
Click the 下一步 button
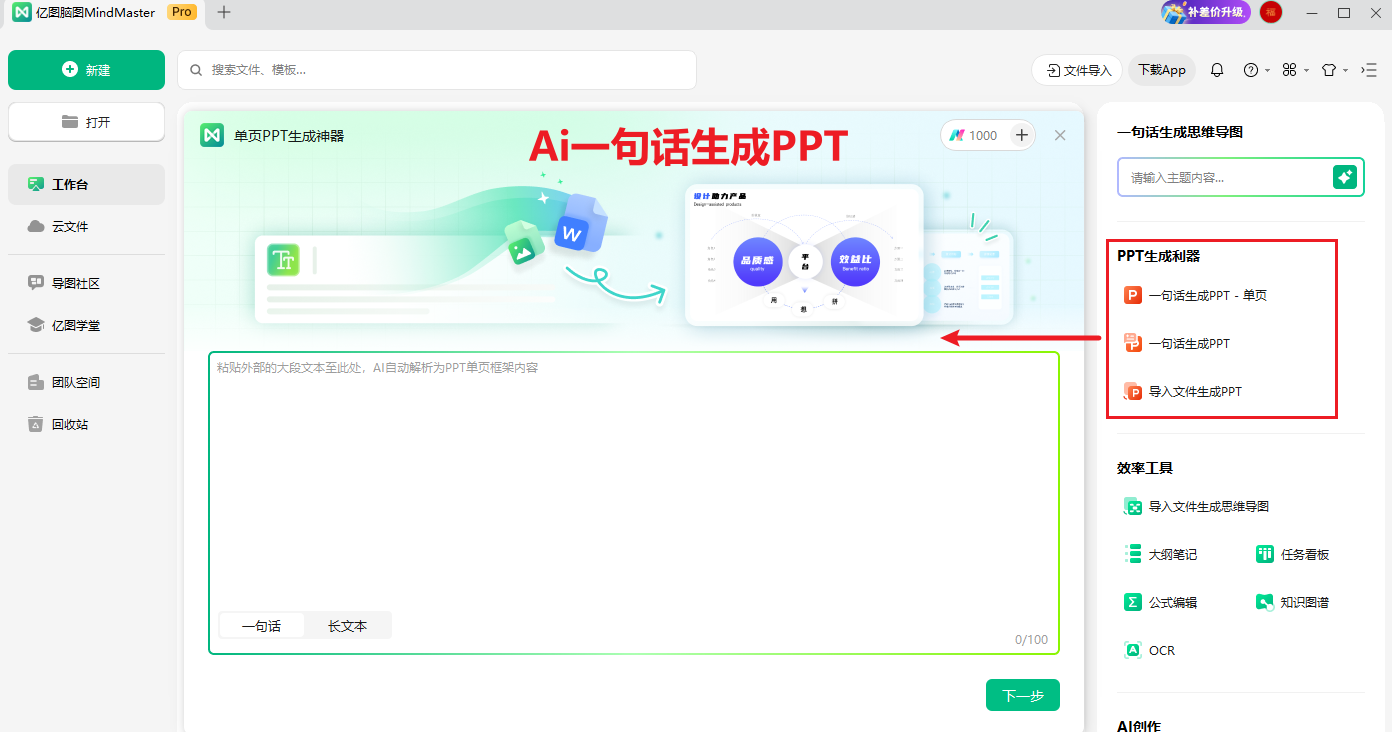1022,696
